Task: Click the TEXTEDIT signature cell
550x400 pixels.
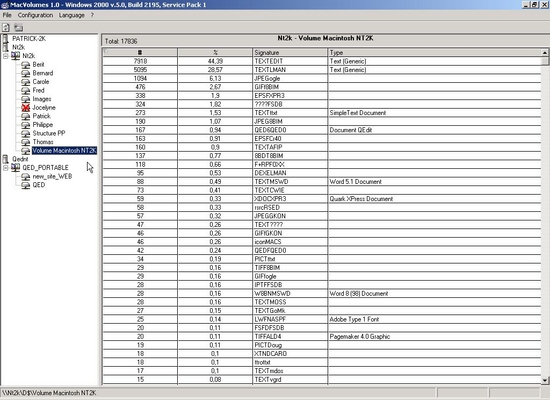Action: coord(290,61)
